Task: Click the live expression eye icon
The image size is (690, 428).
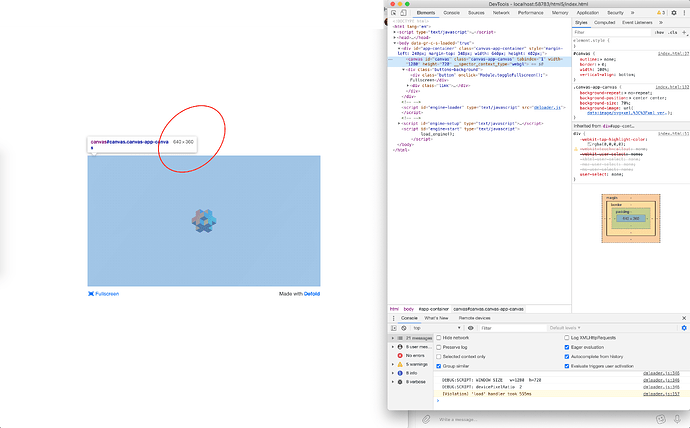Action: [470, 328]
